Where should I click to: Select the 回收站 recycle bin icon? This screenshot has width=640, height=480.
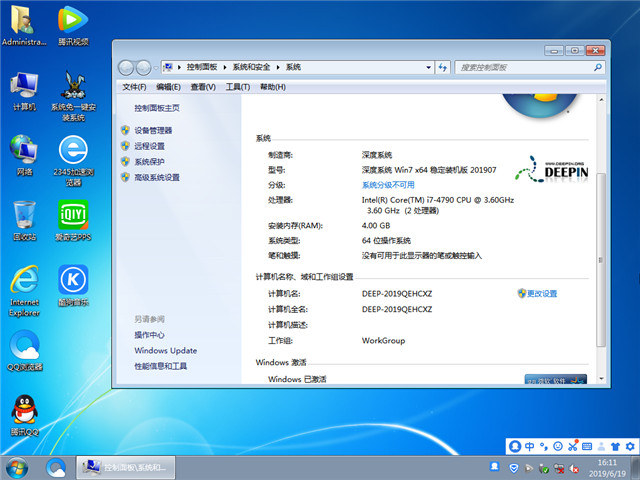24,220
